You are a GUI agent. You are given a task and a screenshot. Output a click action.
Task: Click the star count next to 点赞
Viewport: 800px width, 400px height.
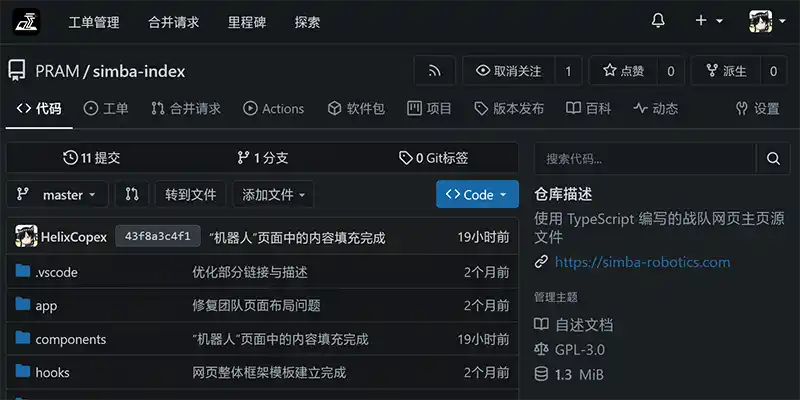[671, 70]
